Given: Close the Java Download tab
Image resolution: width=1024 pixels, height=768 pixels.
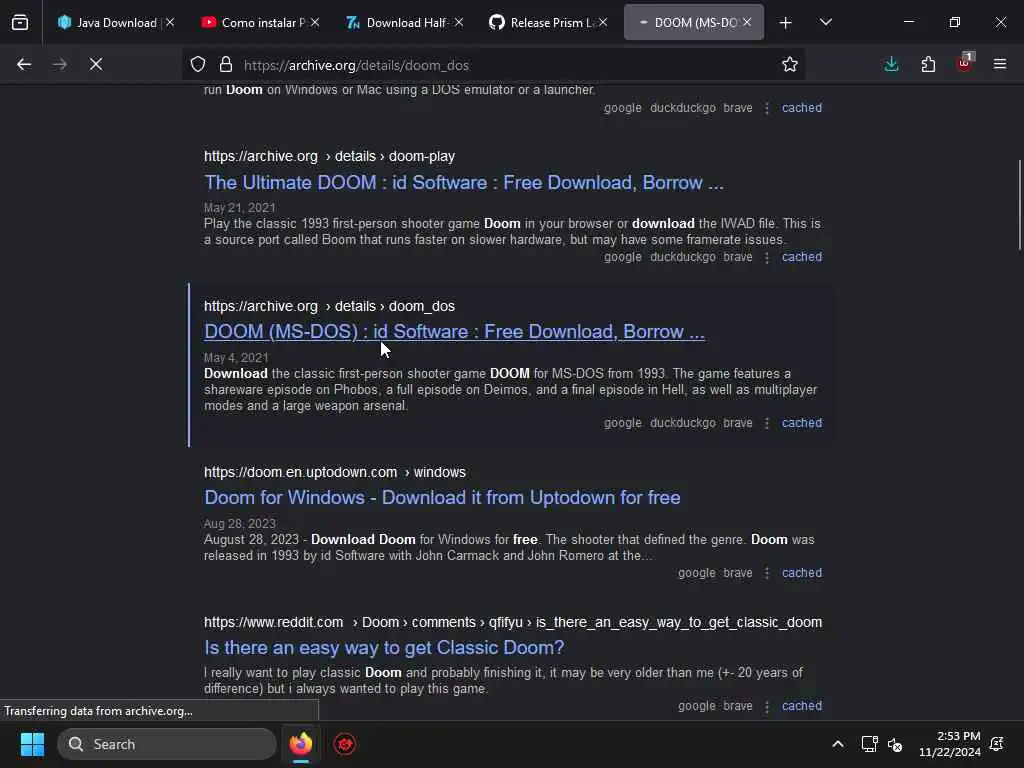Looking at the screenshot, I should pyautogui.click(x=170, y=22).
